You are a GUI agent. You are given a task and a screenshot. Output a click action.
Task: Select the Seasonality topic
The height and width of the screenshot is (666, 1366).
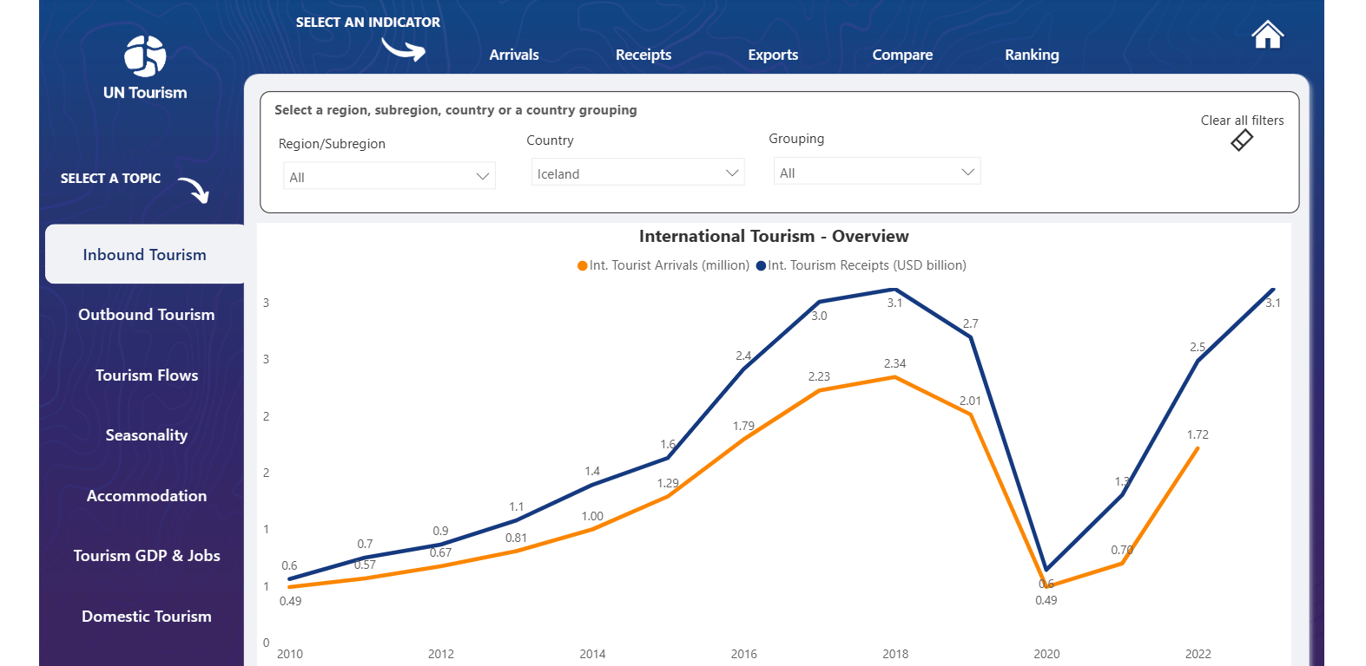(x=147, y=435)
